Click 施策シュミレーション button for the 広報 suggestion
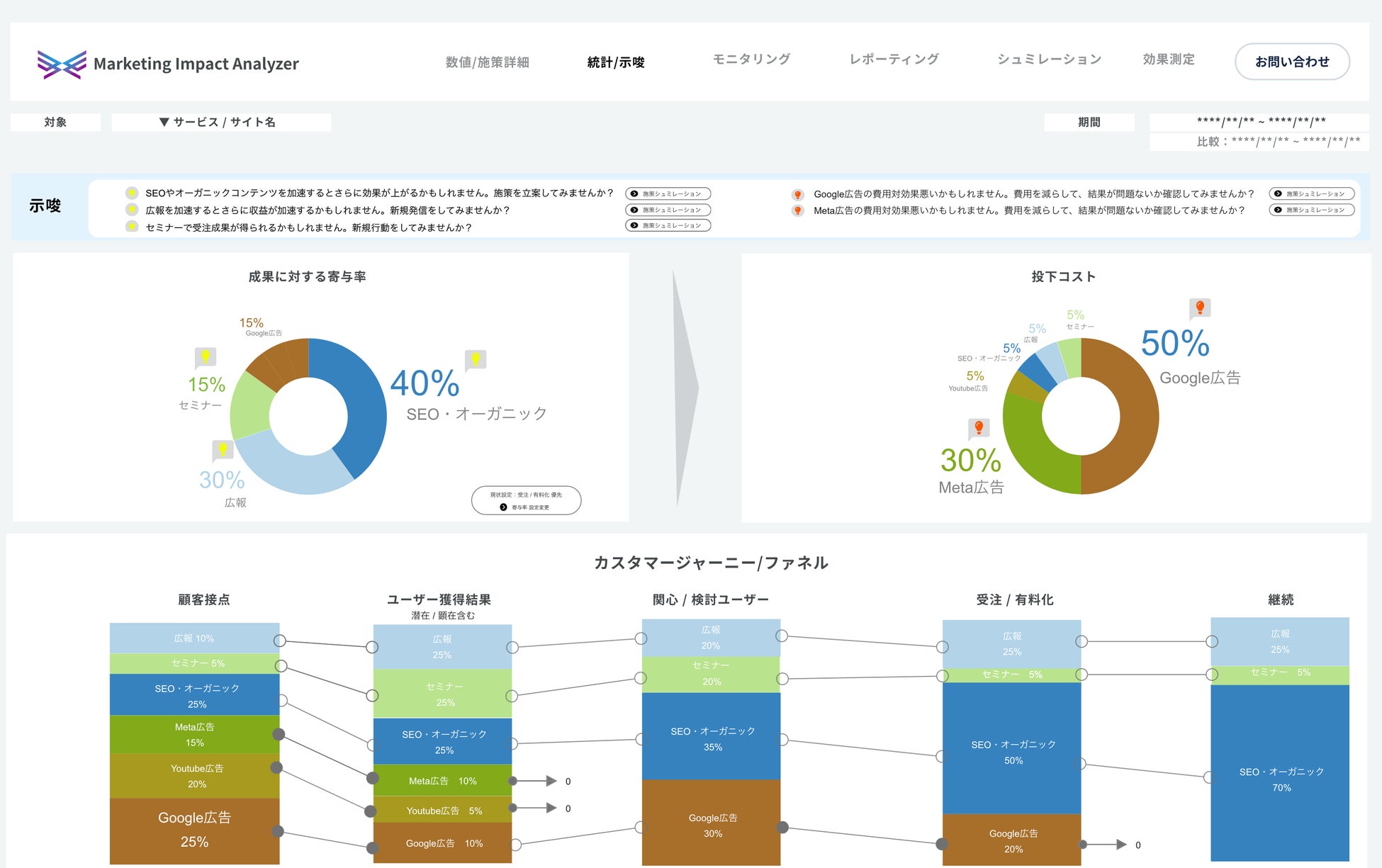Screen dimensions: 1382x868 [x=668, y=210]
